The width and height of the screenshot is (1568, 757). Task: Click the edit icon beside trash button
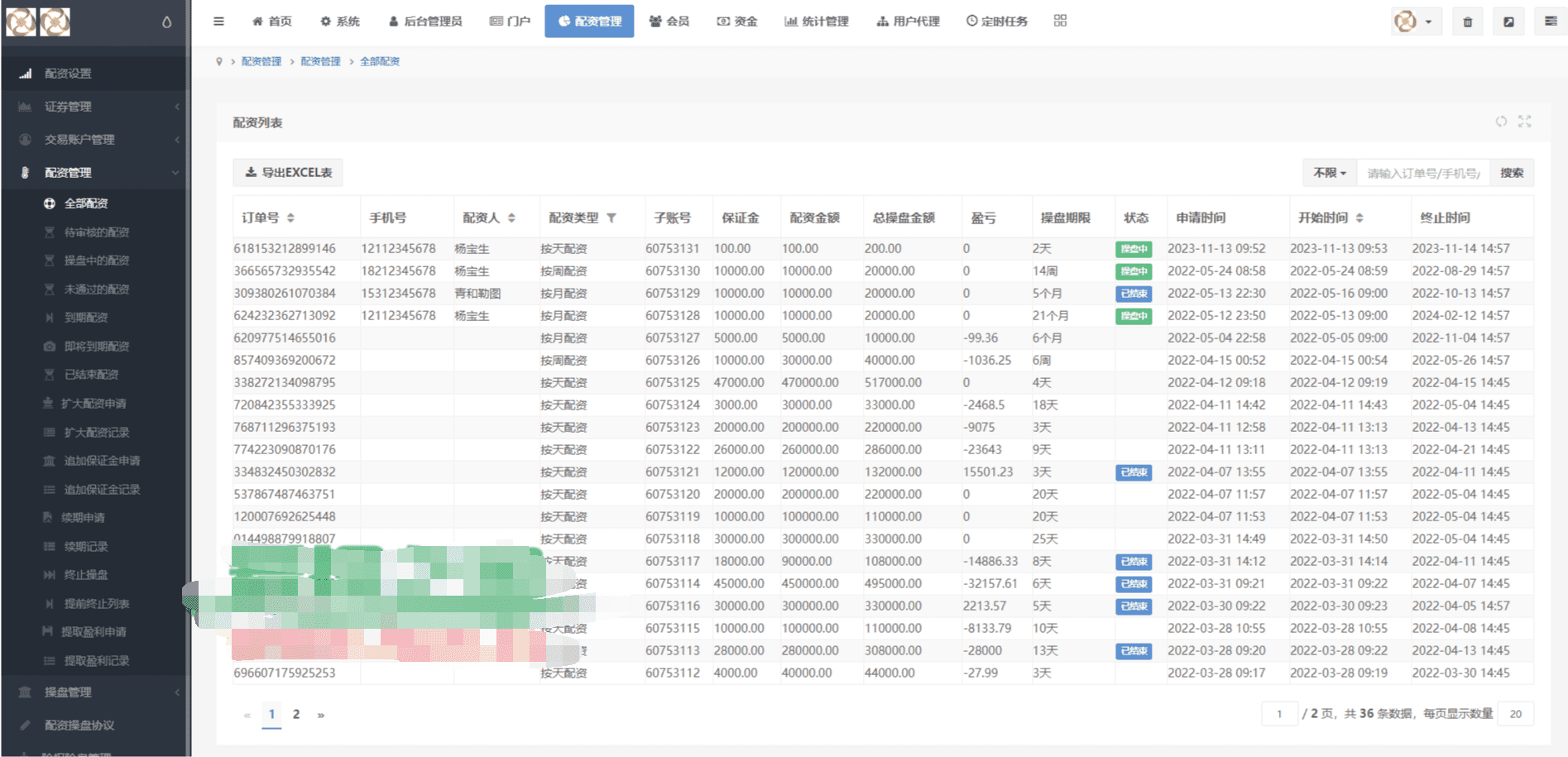(x=1509, y=22)
